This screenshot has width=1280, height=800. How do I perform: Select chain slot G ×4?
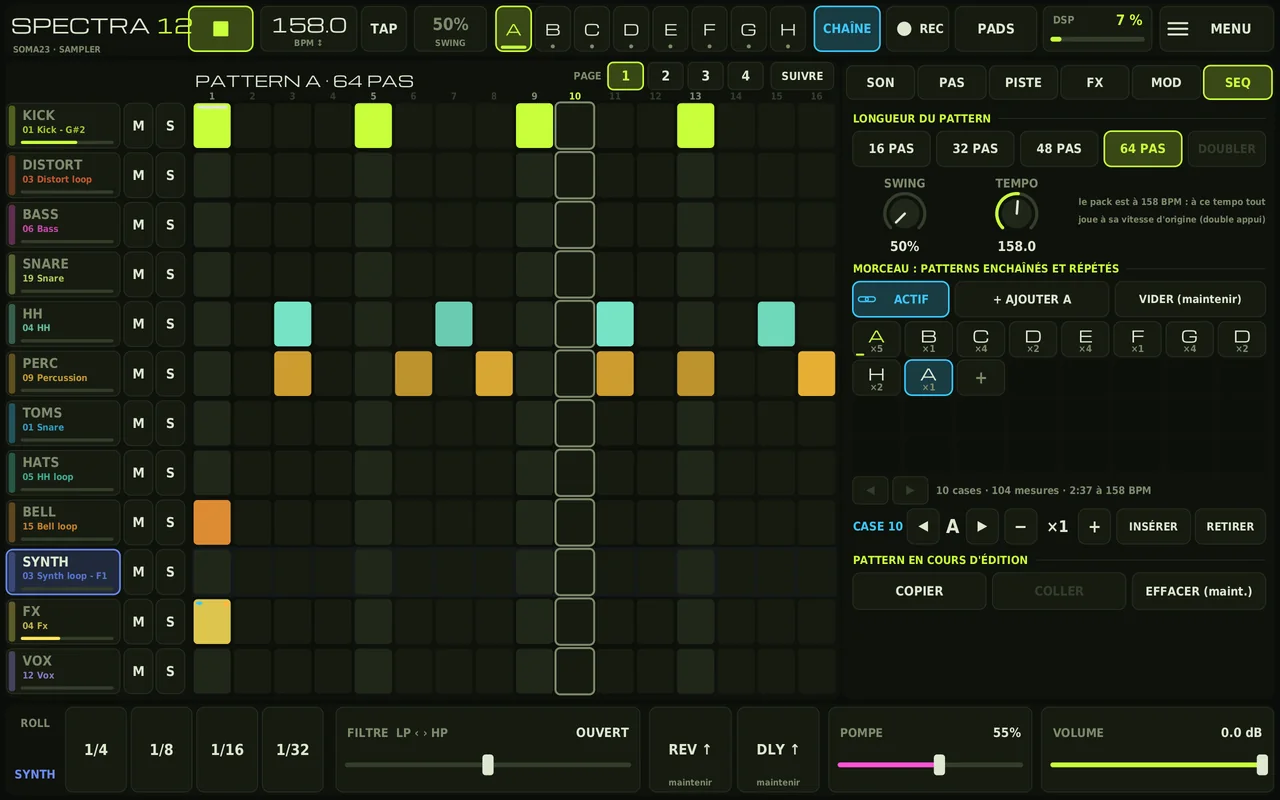pos(1189,340)
